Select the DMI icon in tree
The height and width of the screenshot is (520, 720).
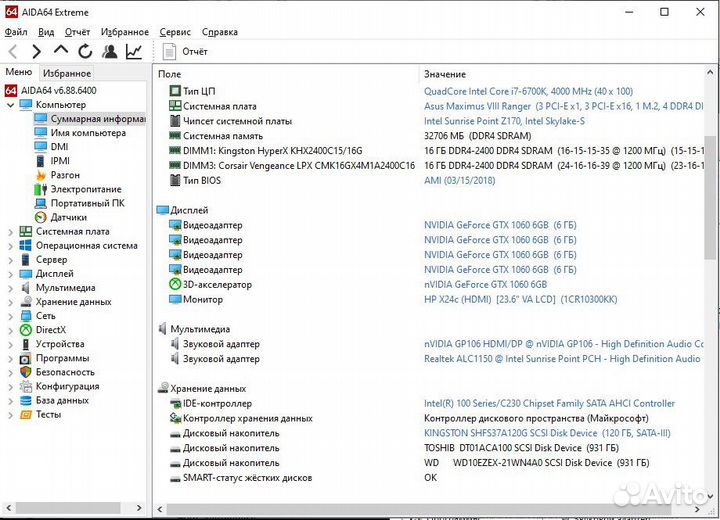[x=41, y=147]
